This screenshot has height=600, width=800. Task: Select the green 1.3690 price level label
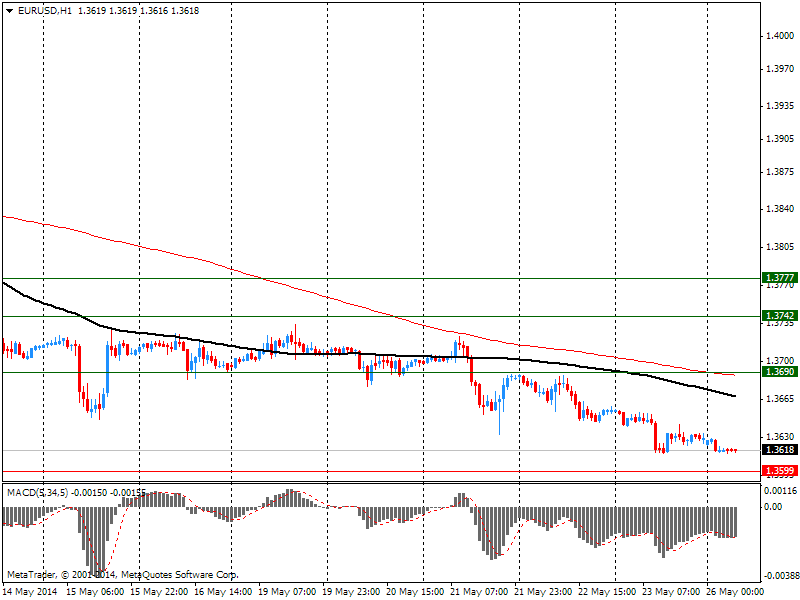coord(779,372)
